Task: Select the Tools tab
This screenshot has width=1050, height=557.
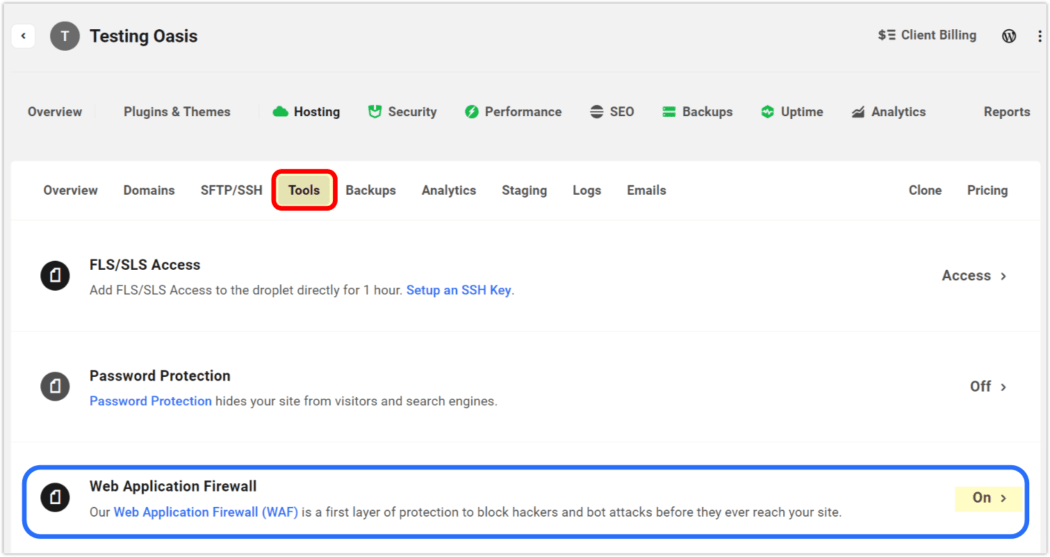Action: coord(304,190)
